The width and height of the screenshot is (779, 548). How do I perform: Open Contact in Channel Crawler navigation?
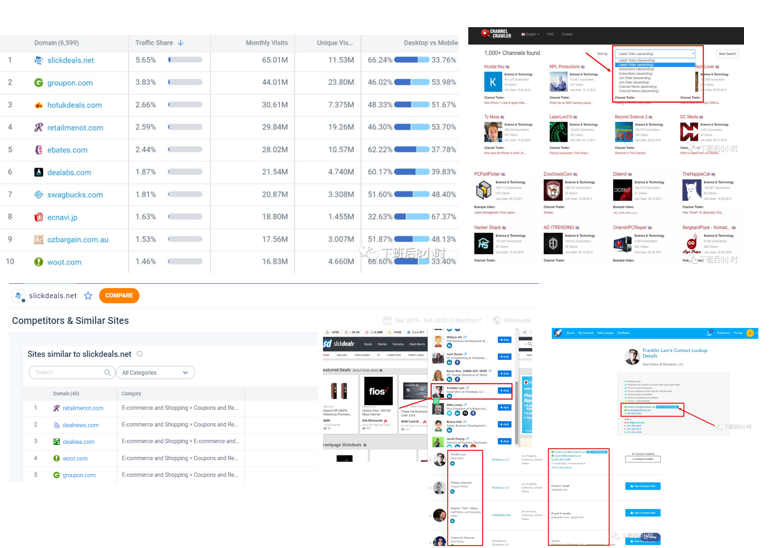click(x=567, y=34)
